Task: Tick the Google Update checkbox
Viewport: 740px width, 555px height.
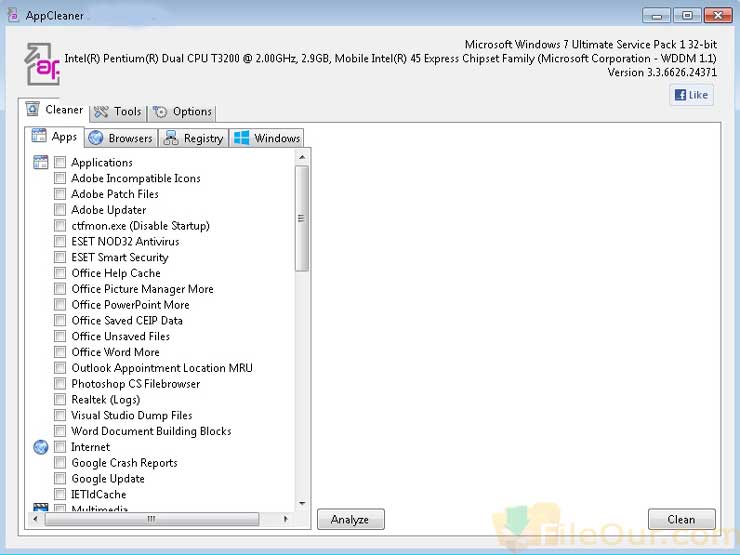Action: click(x=60, y=479)
